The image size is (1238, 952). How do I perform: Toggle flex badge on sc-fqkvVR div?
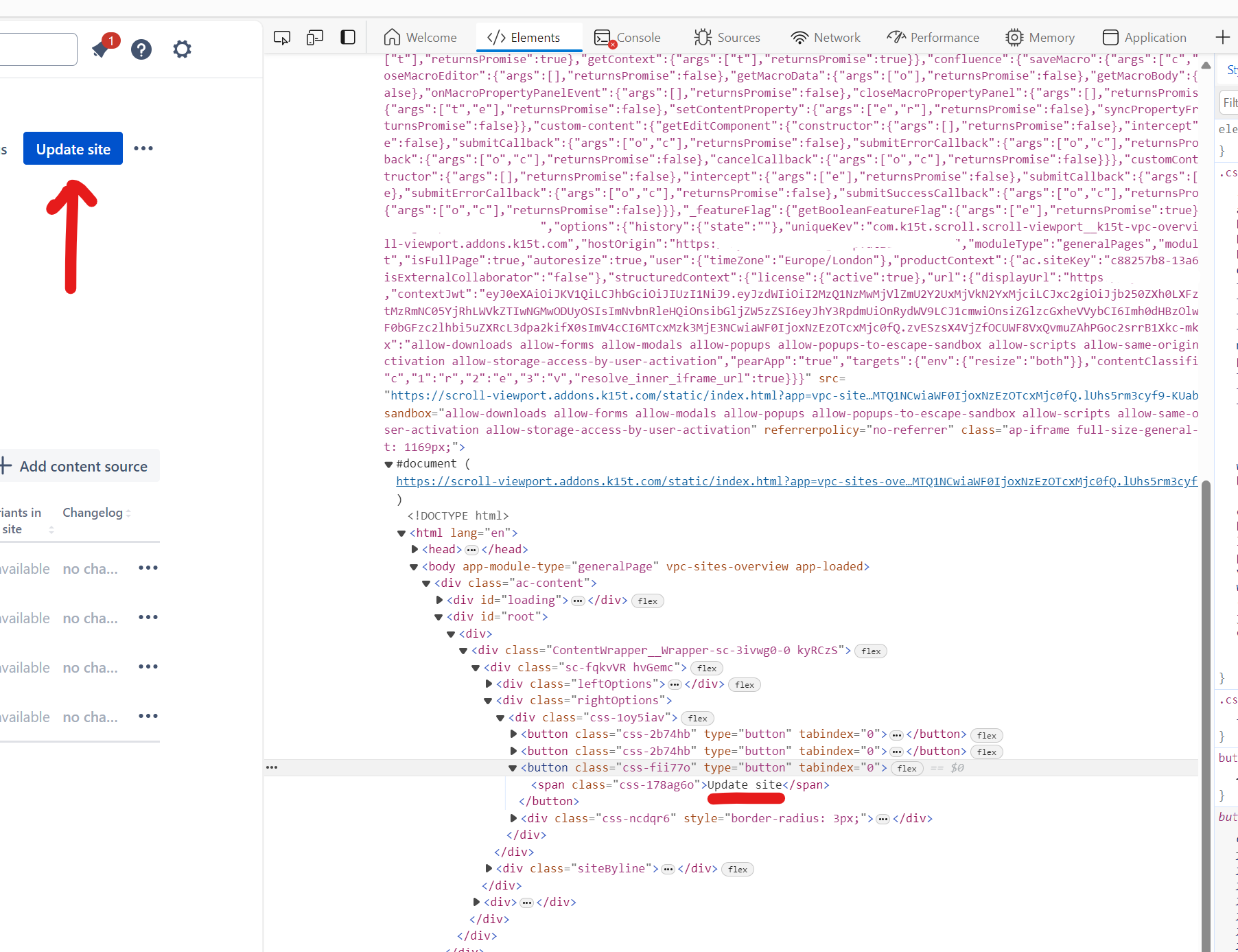point(707,668)
